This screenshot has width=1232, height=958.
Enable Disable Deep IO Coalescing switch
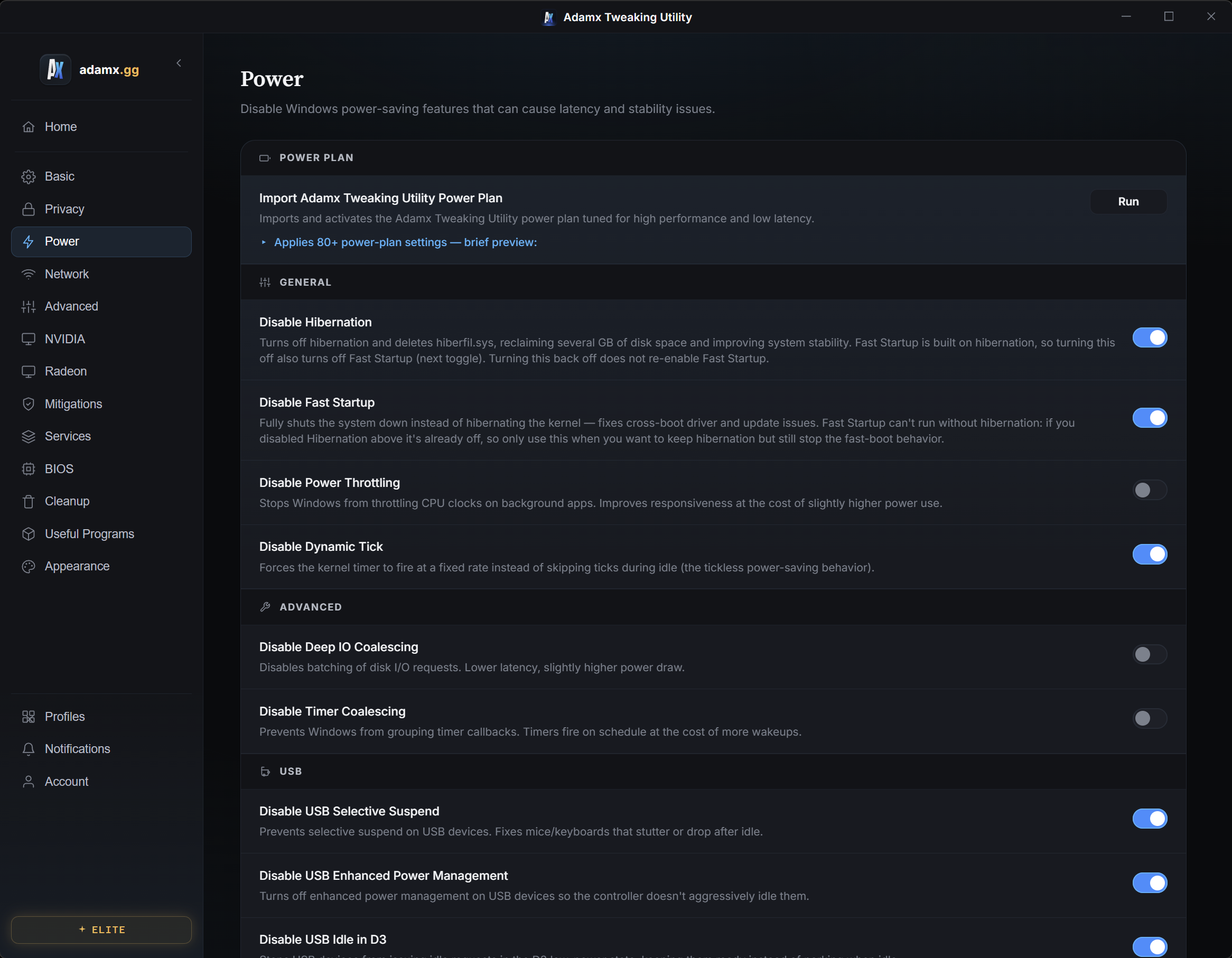[x=1150, y=655]
